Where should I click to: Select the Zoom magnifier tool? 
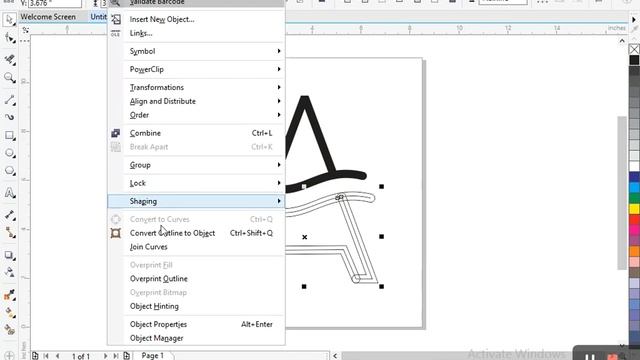[9, 78]
